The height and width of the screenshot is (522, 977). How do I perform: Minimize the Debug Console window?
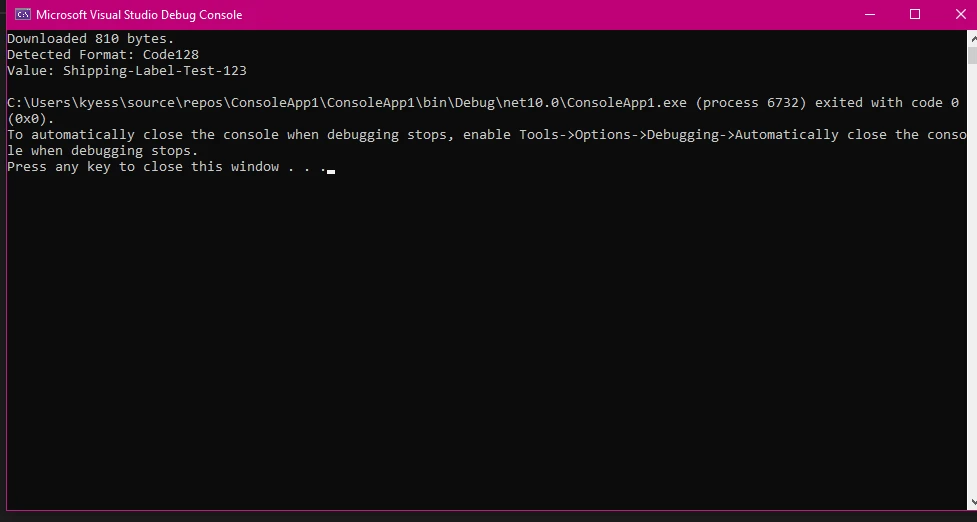(x=869, y=15)
